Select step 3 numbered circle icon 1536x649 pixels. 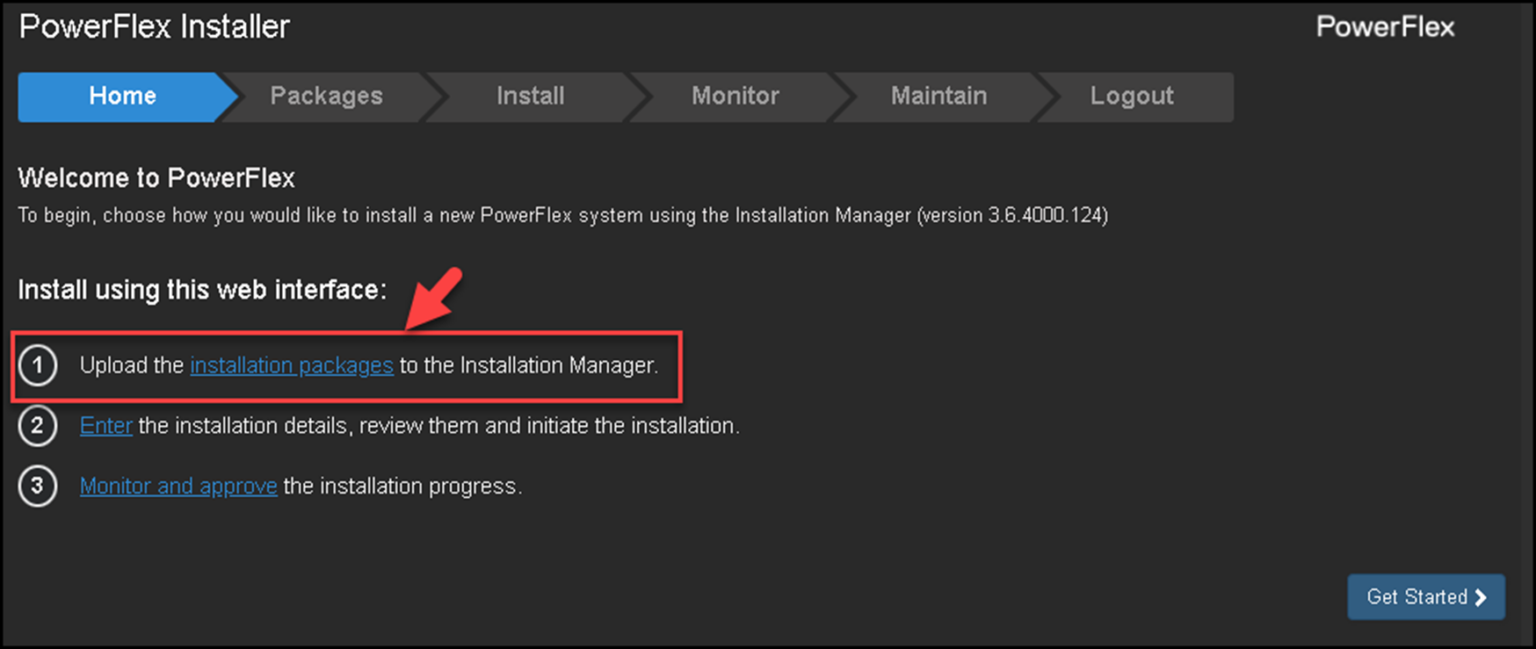tap(38, 486)
